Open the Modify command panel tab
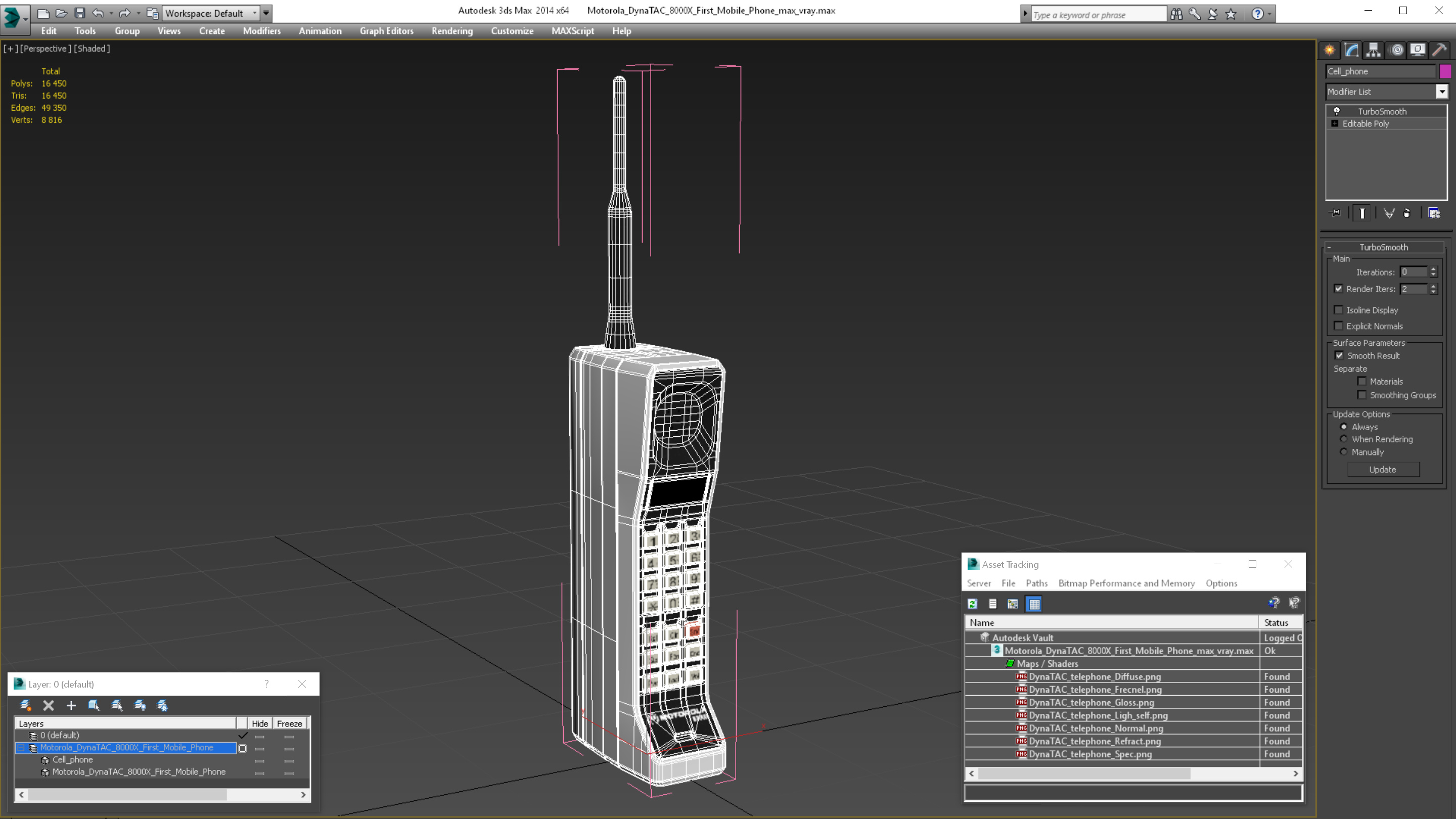 [x=1351, y=51]
